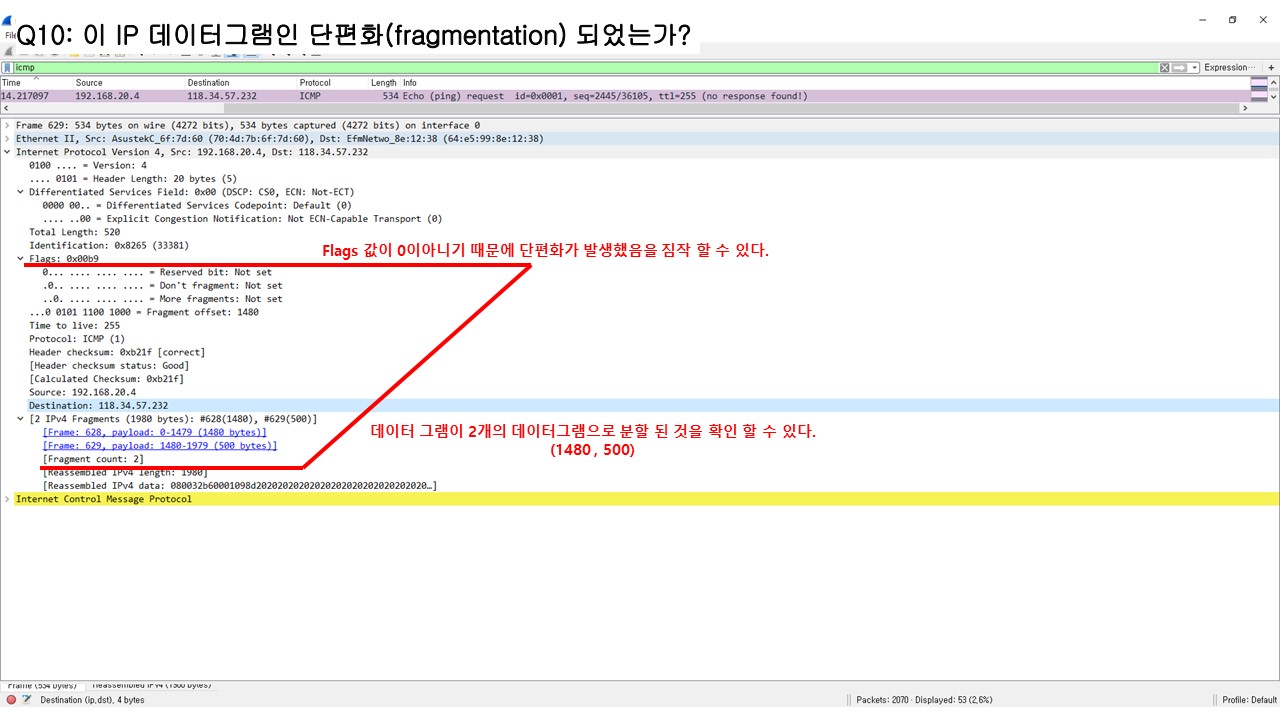
Task: Click into the icmp display filter field
Action: click(585, 68)
